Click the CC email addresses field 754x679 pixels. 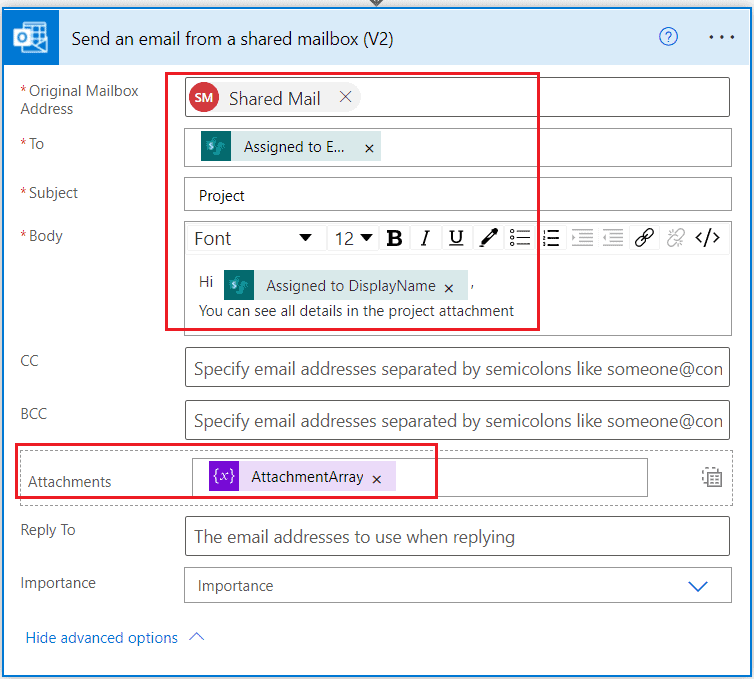click(x=457, y=367)
